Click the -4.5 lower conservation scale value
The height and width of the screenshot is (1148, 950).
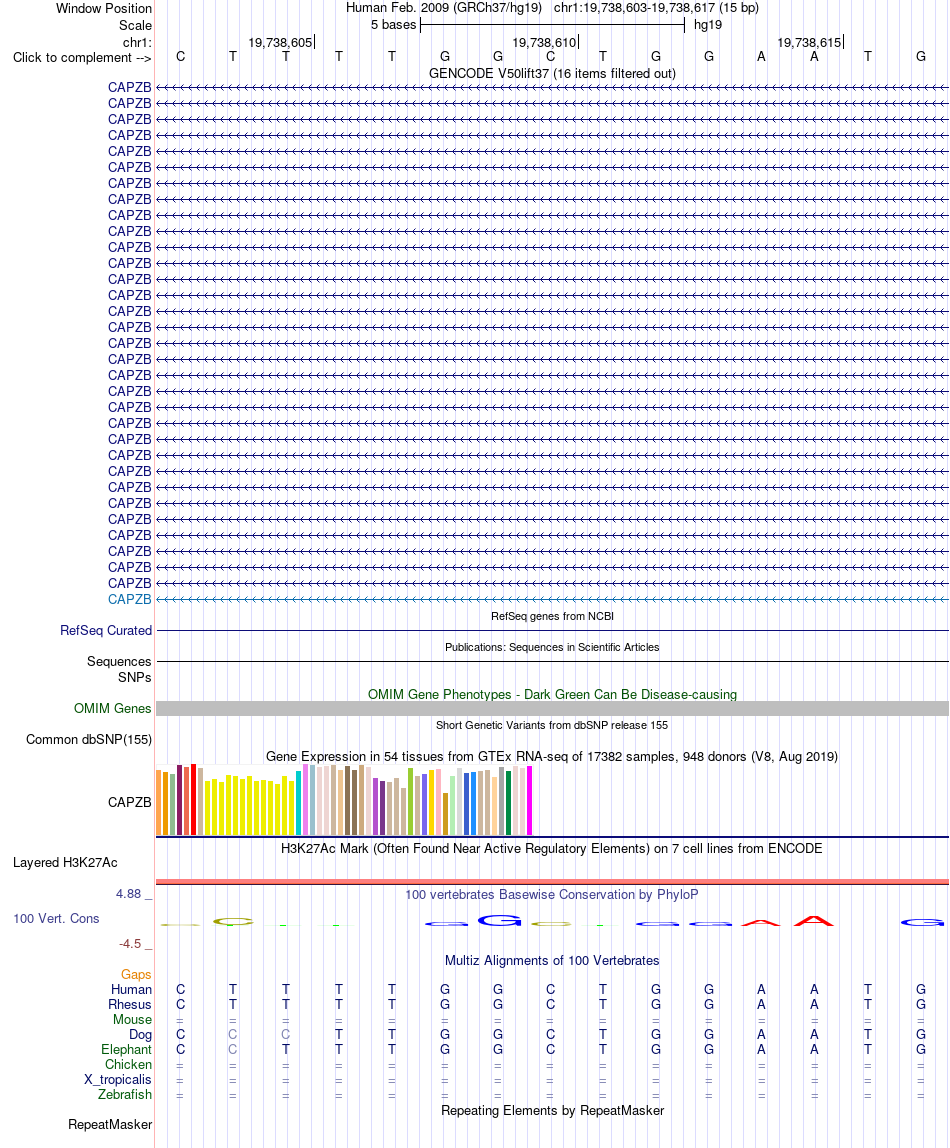pyautogui.click(x=130, y=944)
